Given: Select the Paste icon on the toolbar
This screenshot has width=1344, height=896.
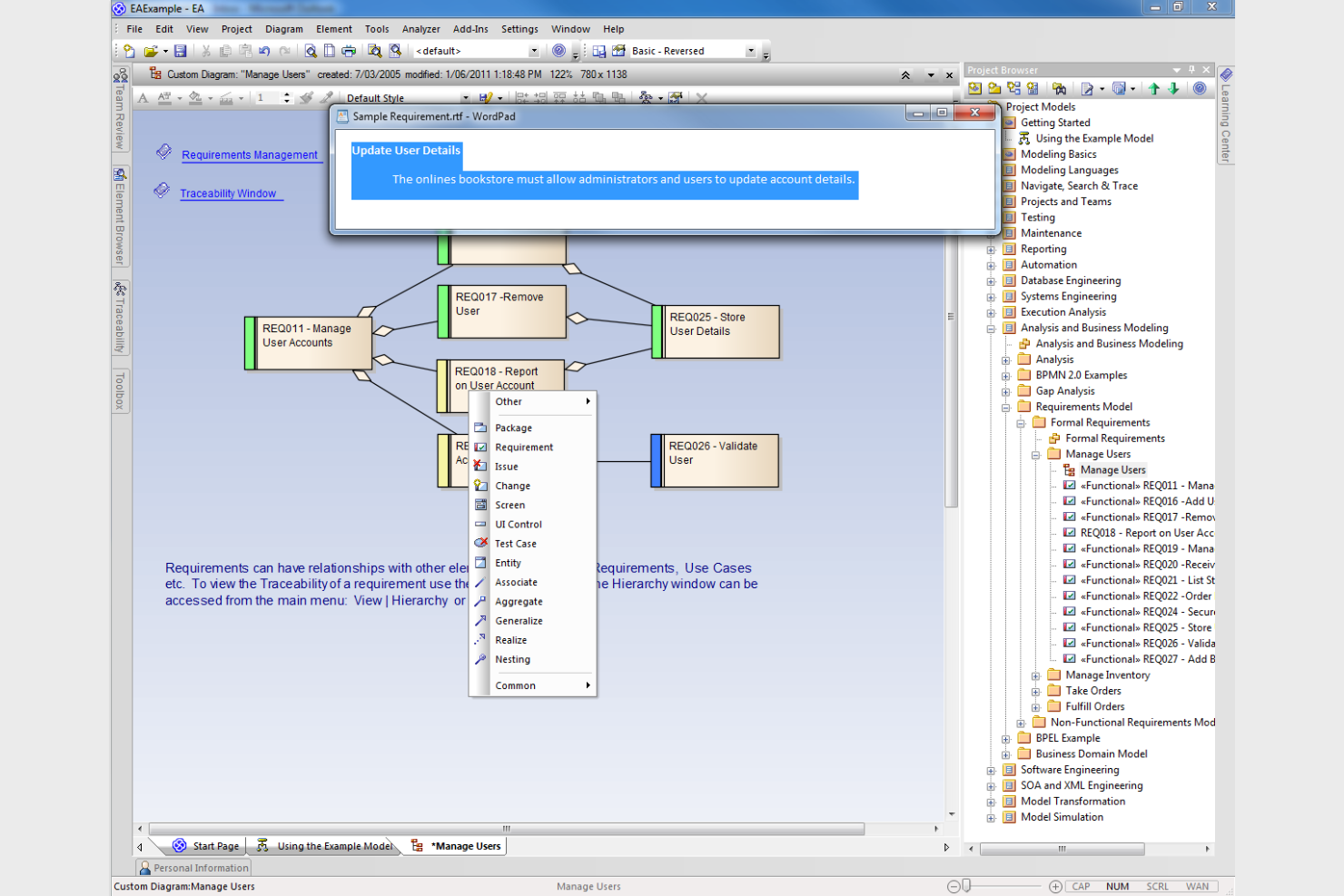Looking at the screenshot, I should click(x=245, y=51).
